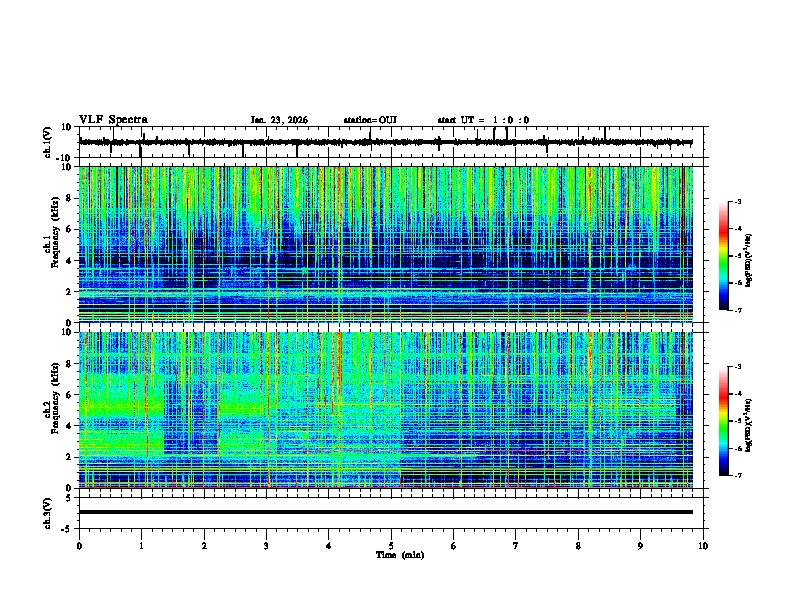
Task: Click the "4" kHz tick on ch.2 spectrogram
Action: click(69, 426)
